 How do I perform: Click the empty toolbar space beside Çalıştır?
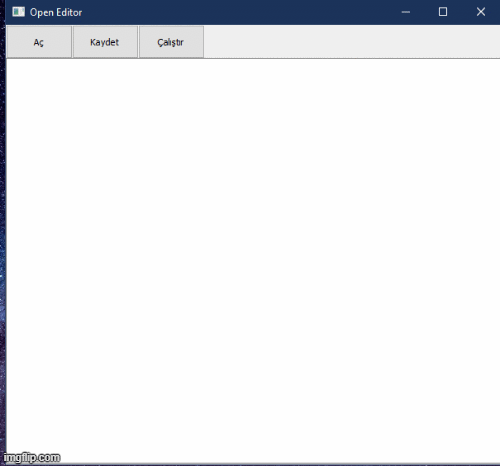[x=352, y=42]
